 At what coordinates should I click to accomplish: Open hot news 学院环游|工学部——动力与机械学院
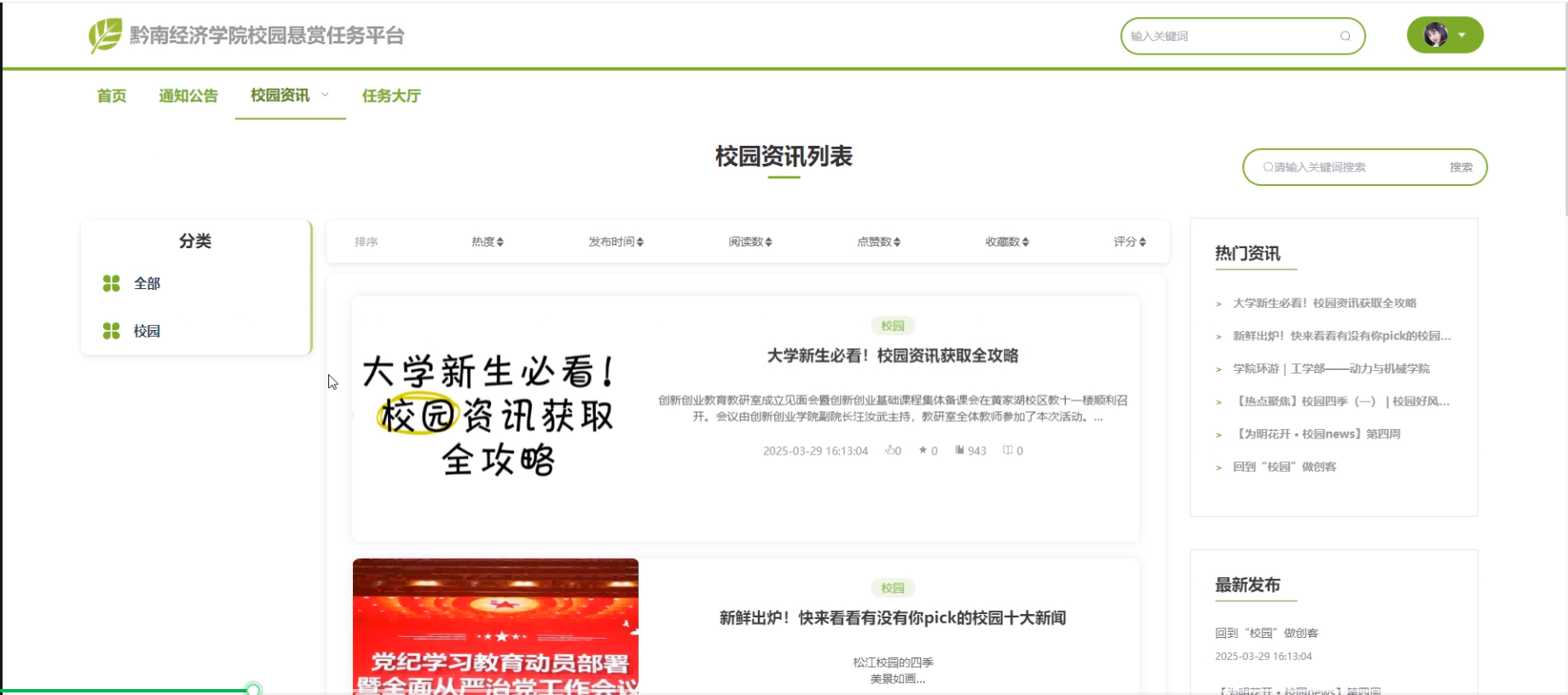click(1331, 368)
